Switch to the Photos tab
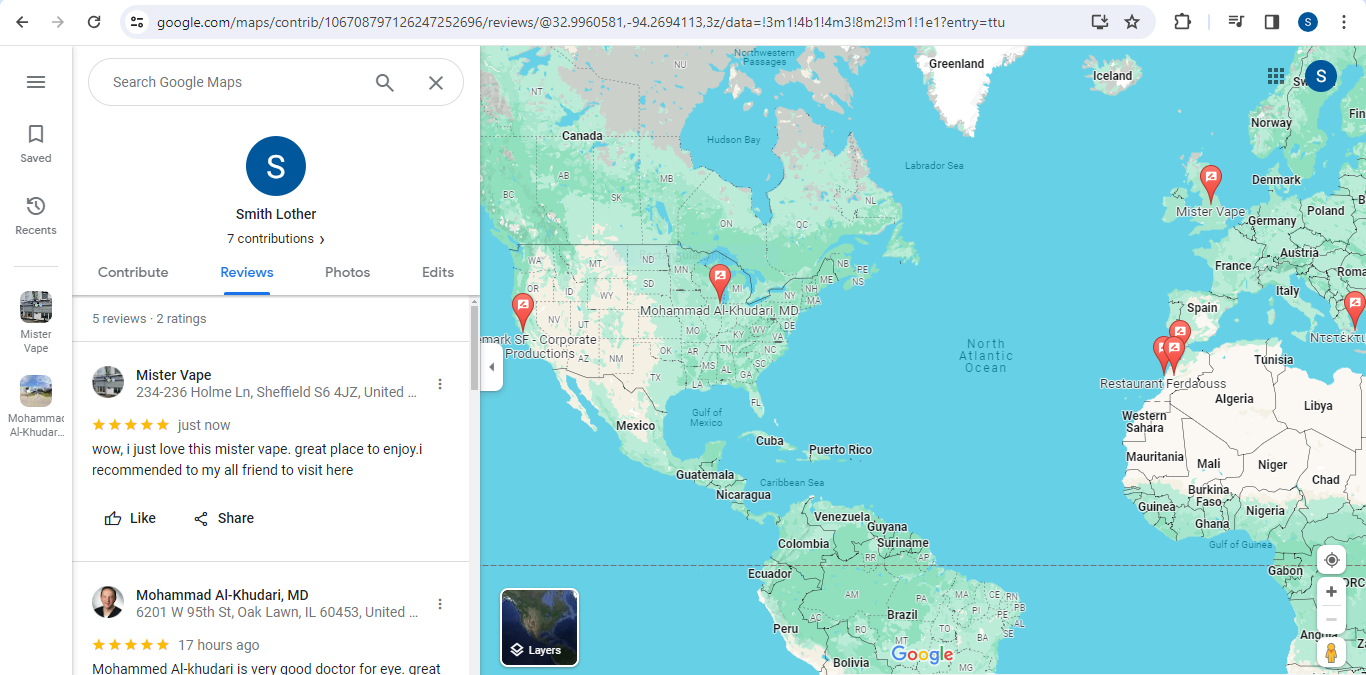1366x675 pixels. pos(347,272)
